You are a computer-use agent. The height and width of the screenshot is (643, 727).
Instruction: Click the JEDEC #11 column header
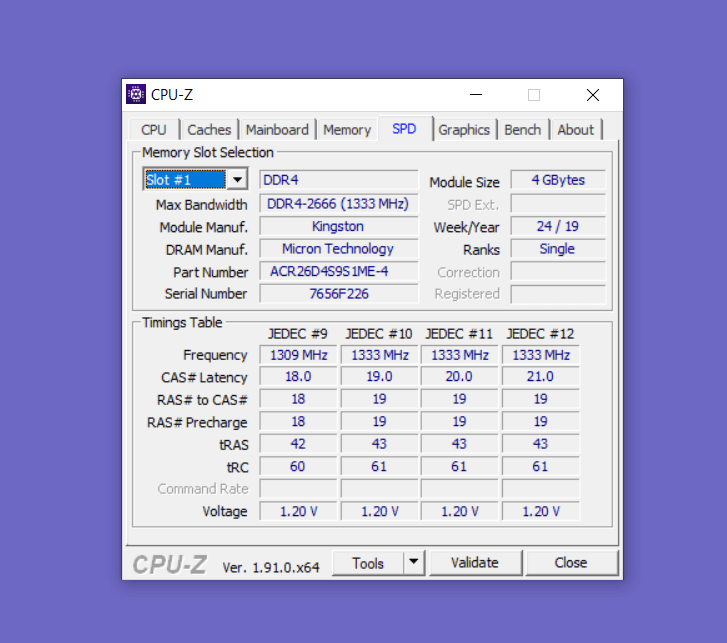[x=459, y=334]
